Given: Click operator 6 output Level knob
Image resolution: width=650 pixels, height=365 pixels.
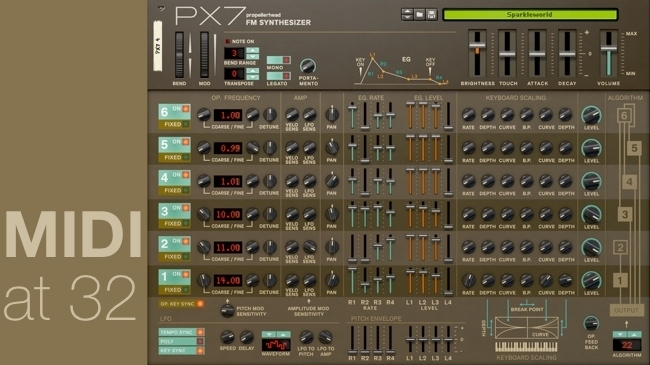Looking at the screenshot, I should pos(591,115).
